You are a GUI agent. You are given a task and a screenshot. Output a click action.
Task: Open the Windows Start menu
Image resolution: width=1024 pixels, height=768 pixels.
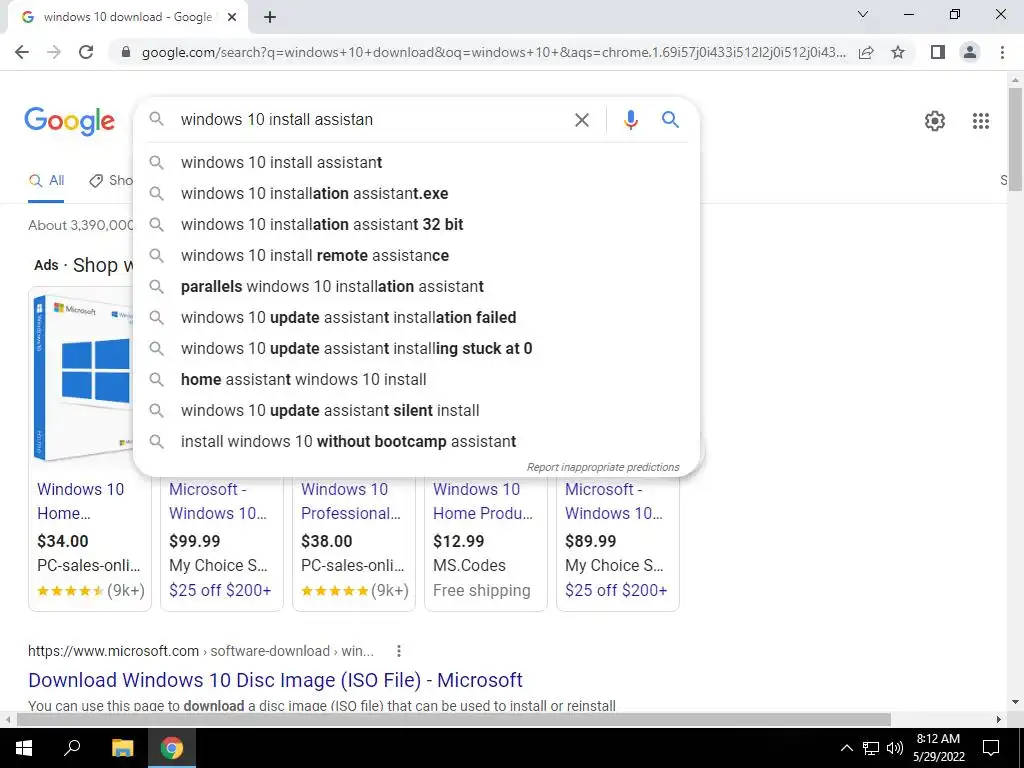tap(24, 748)
